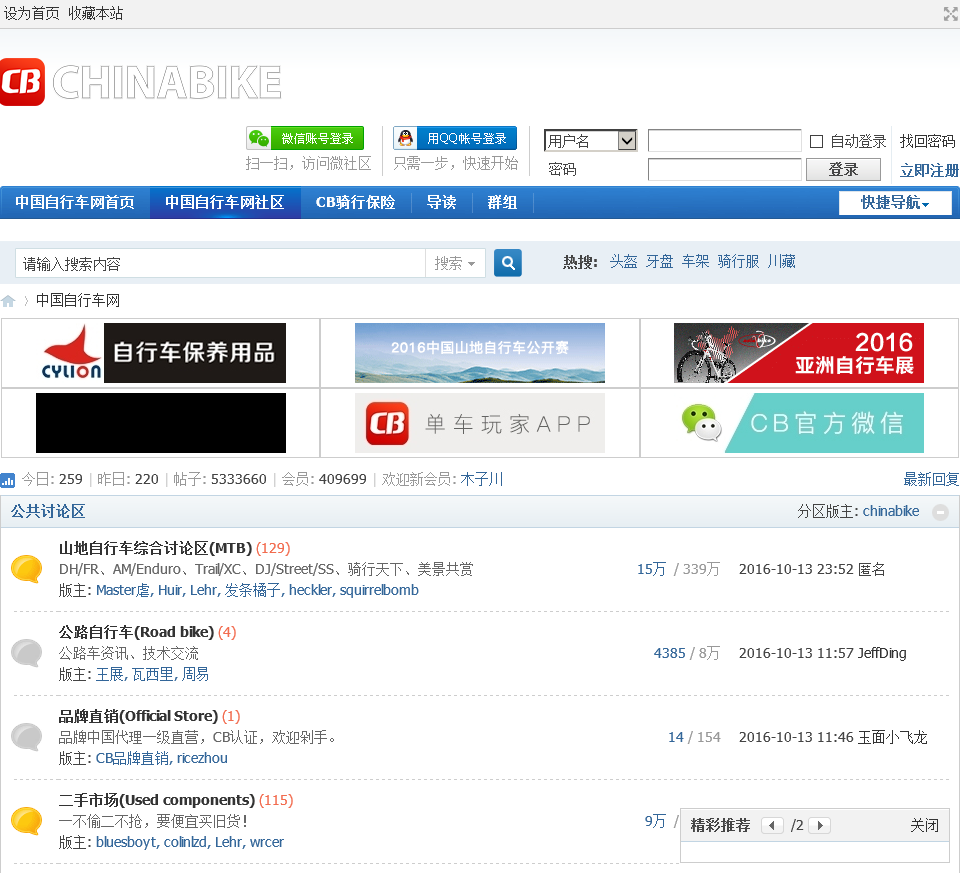960x873 pixels.
Task: Click the blue search magnifier button
Action: 508,263
